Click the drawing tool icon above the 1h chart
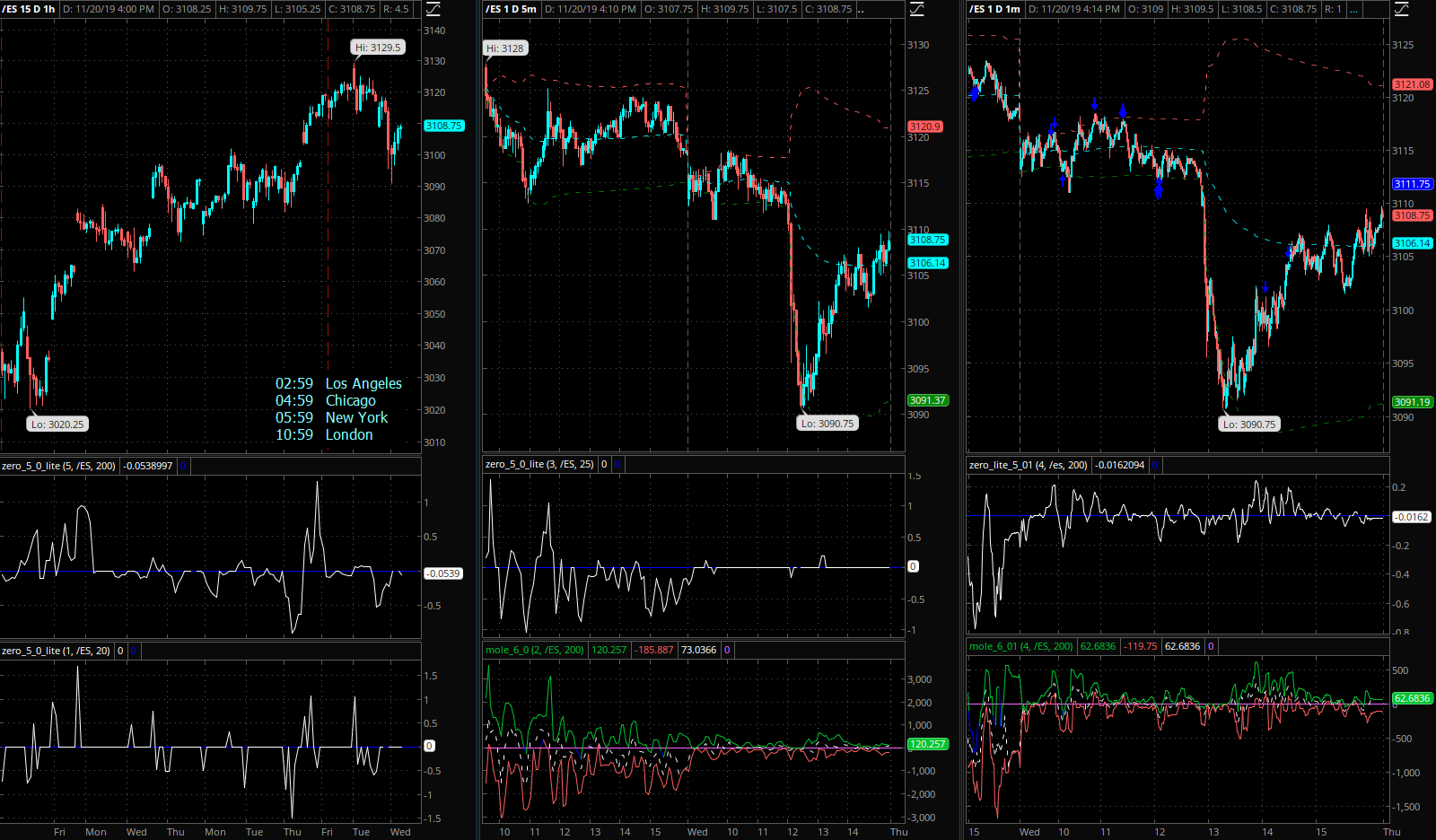 point(433,9)
